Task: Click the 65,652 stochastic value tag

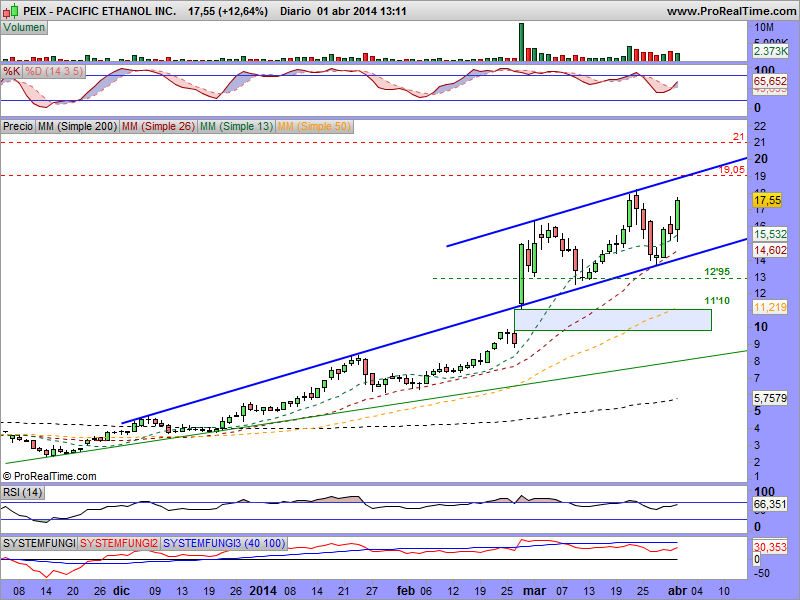Action: tap(770, 81)
